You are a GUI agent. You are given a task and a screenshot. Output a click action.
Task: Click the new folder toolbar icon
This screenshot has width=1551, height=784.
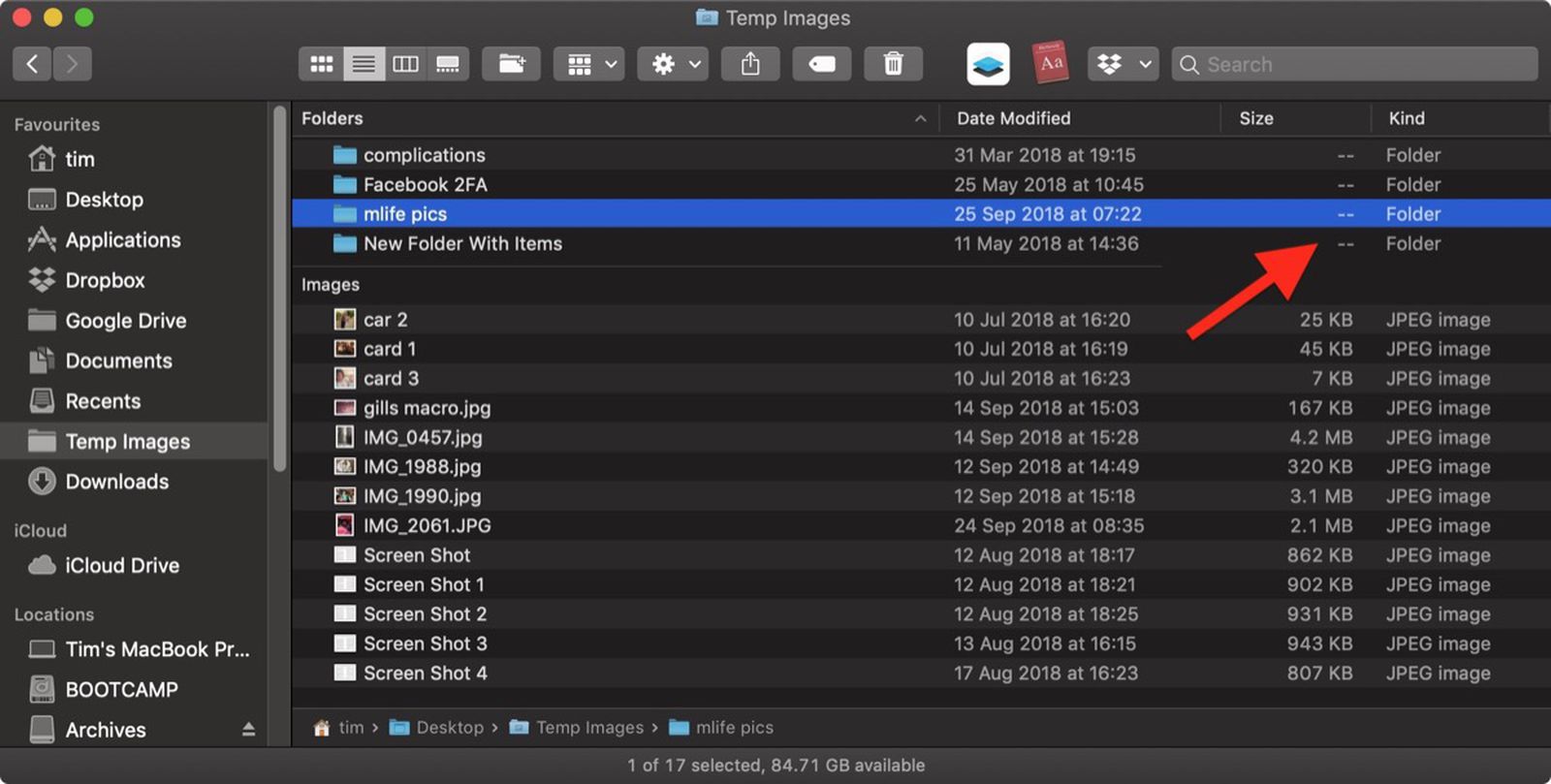pos(511,65)
